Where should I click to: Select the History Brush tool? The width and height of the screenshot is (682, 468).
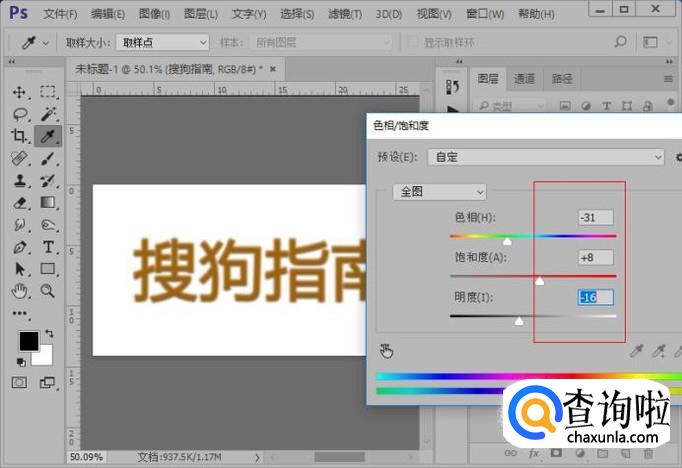point(48,181)
